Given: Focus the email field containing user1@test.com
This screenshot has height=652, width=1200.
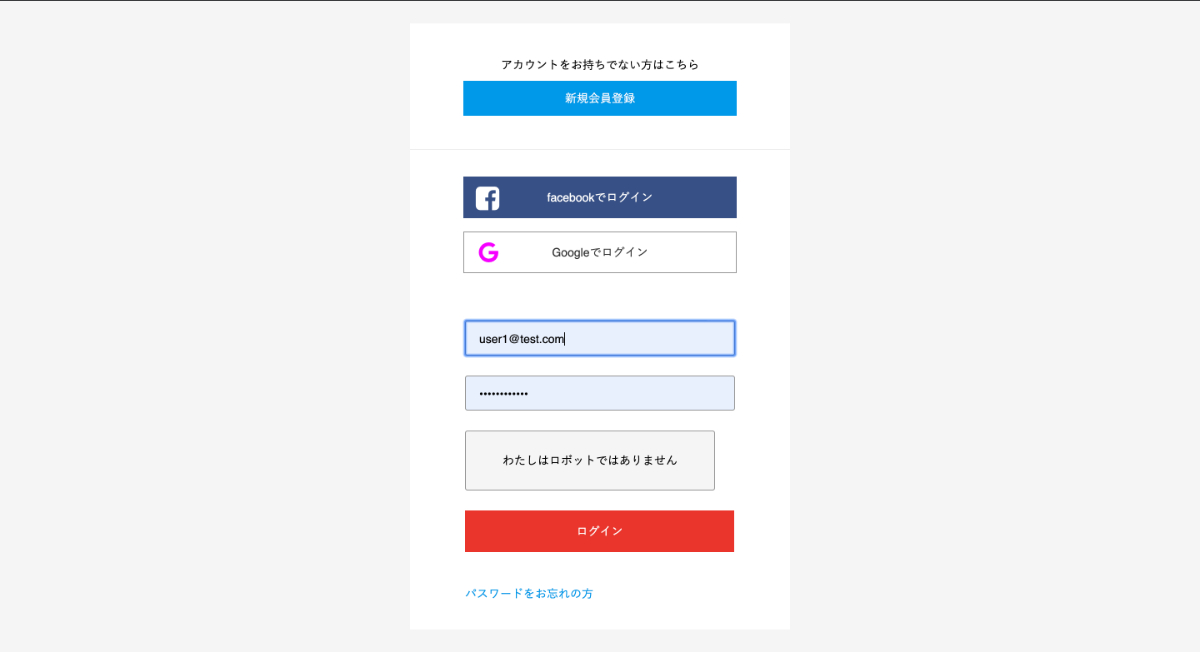Looking at the screenshot, I should click(x=600, y=339).
